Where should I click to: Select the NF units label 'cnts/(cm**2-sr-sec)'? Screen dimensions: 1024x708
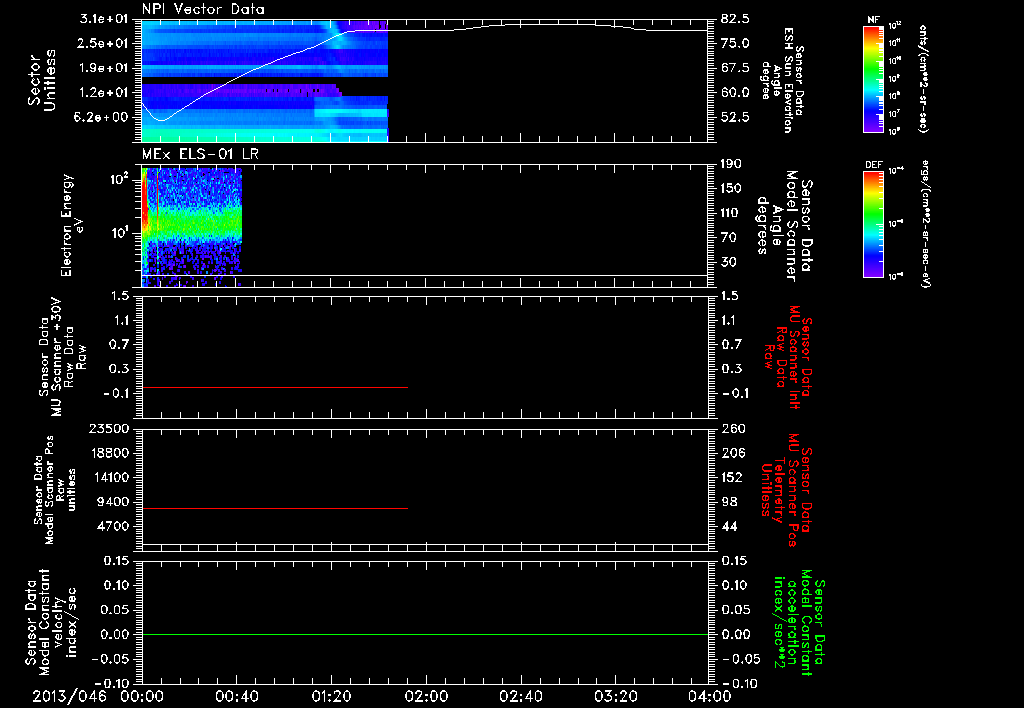click(x=922, y=78)
